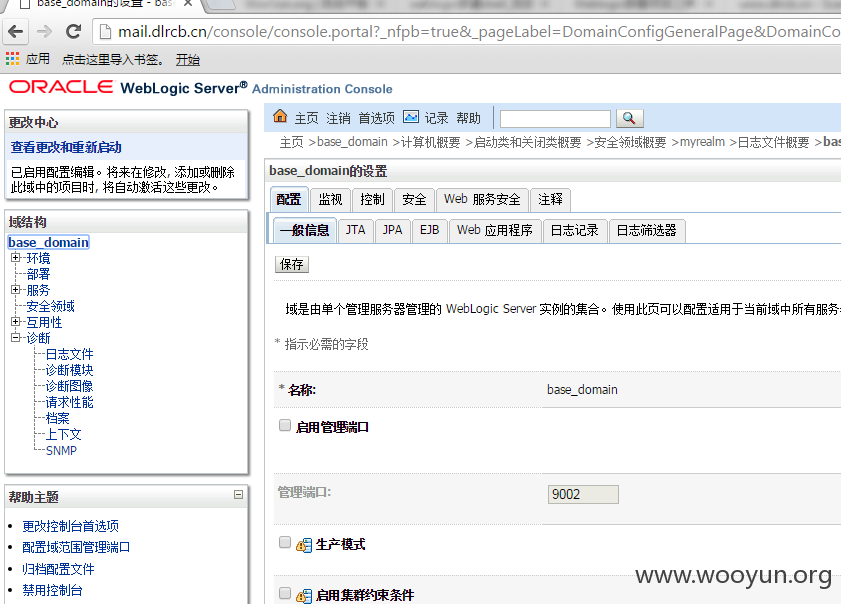
Task: Open 诊断图像 in the tree
Action: point(69,386)
